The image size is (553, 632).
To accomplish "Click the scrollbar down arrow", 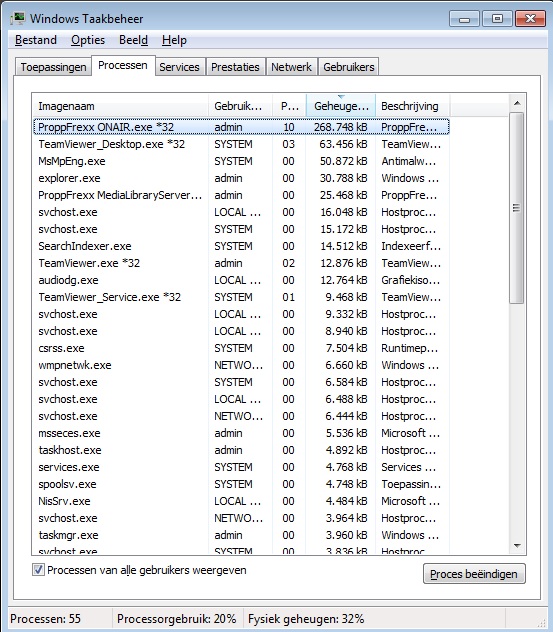I will pos(517,546).
